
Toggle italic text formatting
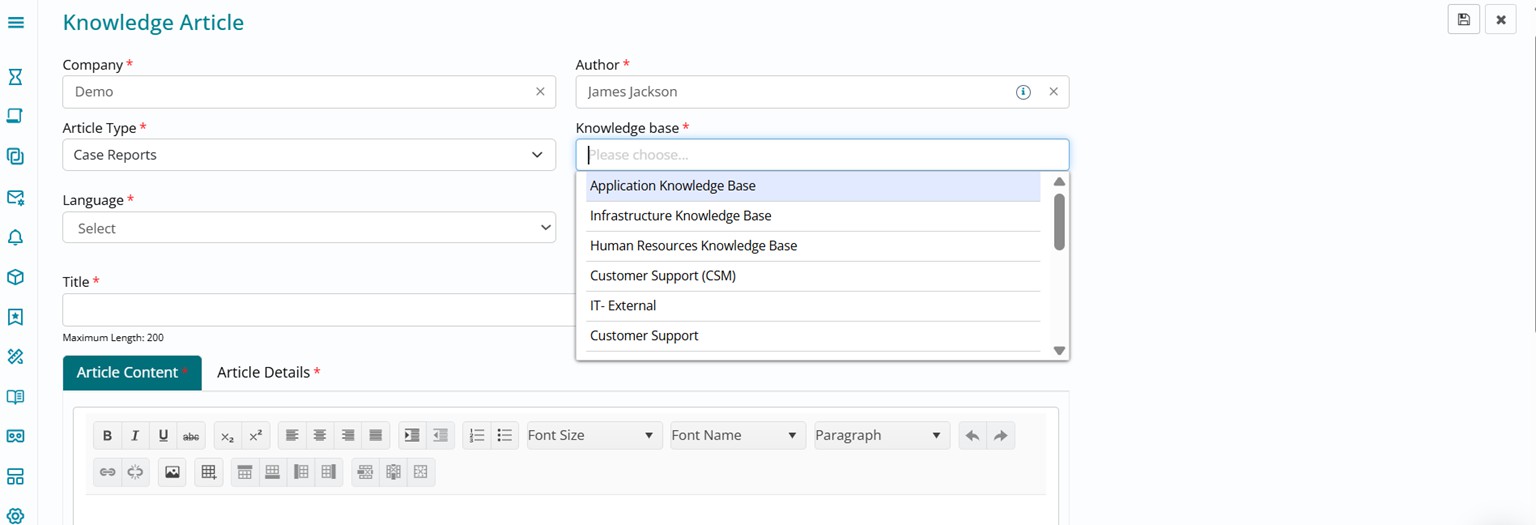point(135,436)
